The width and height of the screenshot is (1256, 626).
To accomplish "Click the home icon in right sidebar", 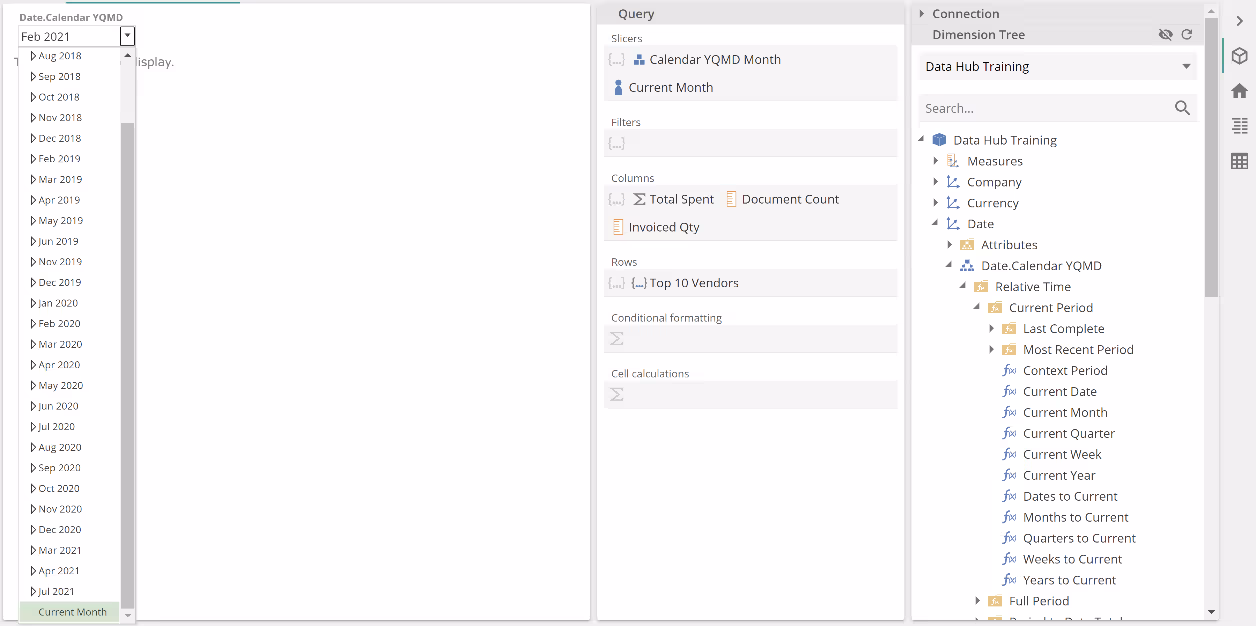I will click(1239, 91).
